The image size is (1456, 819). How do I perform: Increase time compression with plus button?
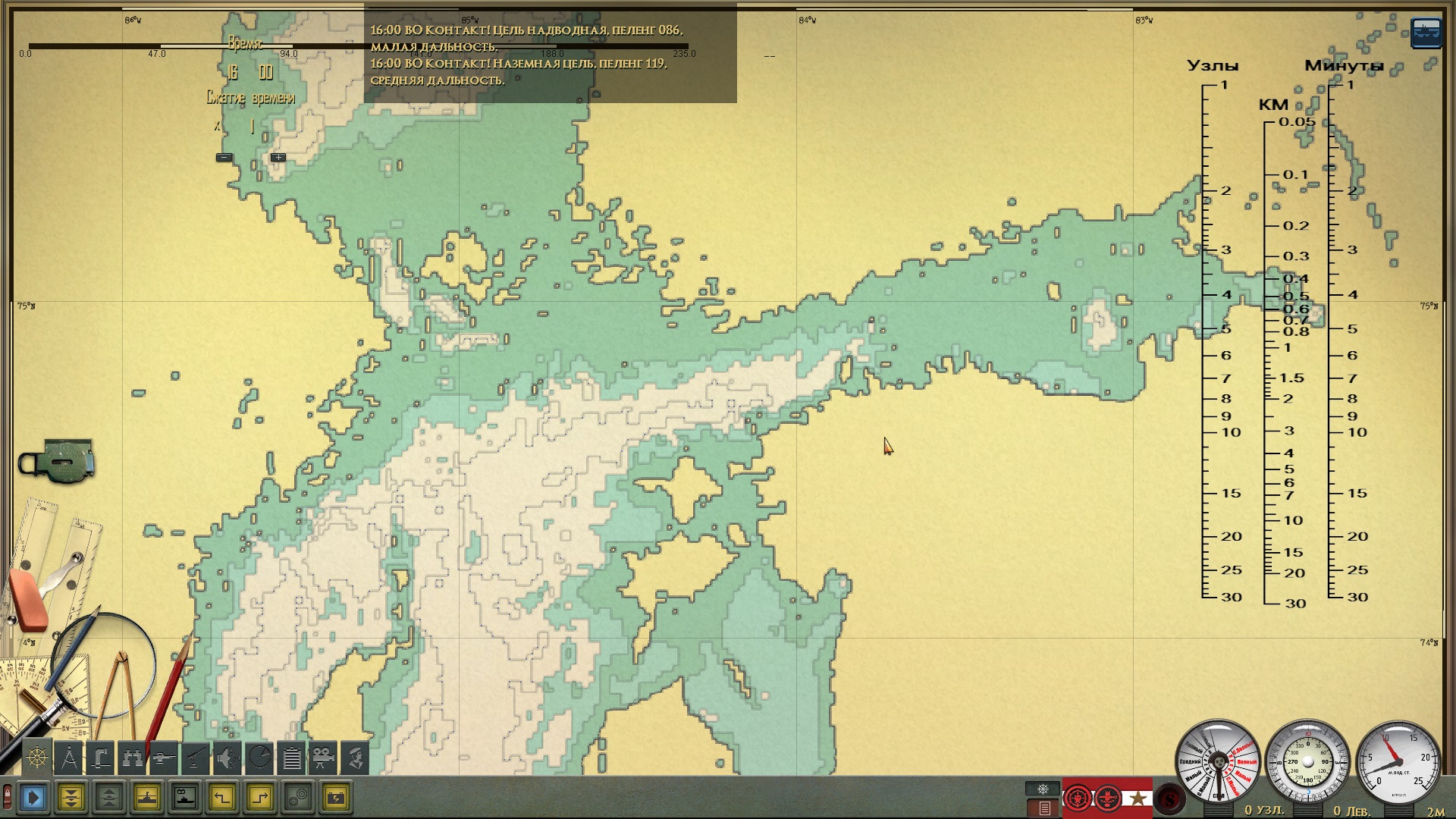point(278,158)
